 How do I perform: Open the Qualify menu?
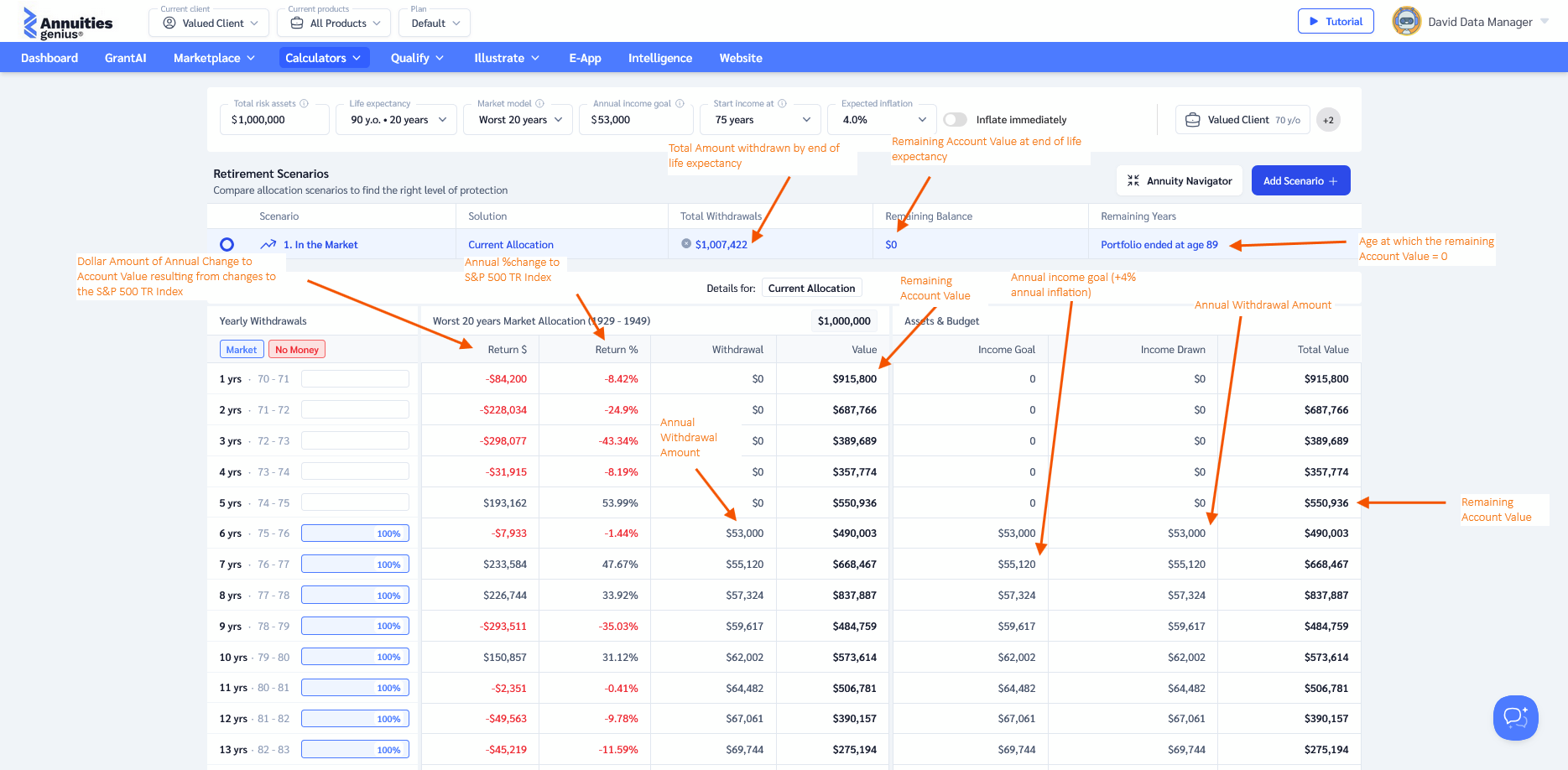point(417,58)
